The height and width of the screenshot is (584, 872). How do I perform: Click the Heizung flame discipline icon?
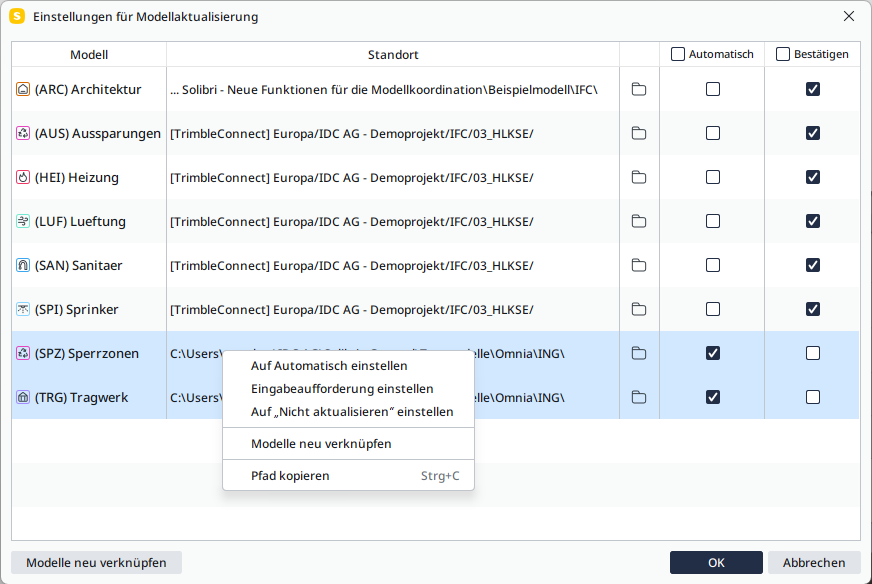pyautogui.click(x=23, y=177)
